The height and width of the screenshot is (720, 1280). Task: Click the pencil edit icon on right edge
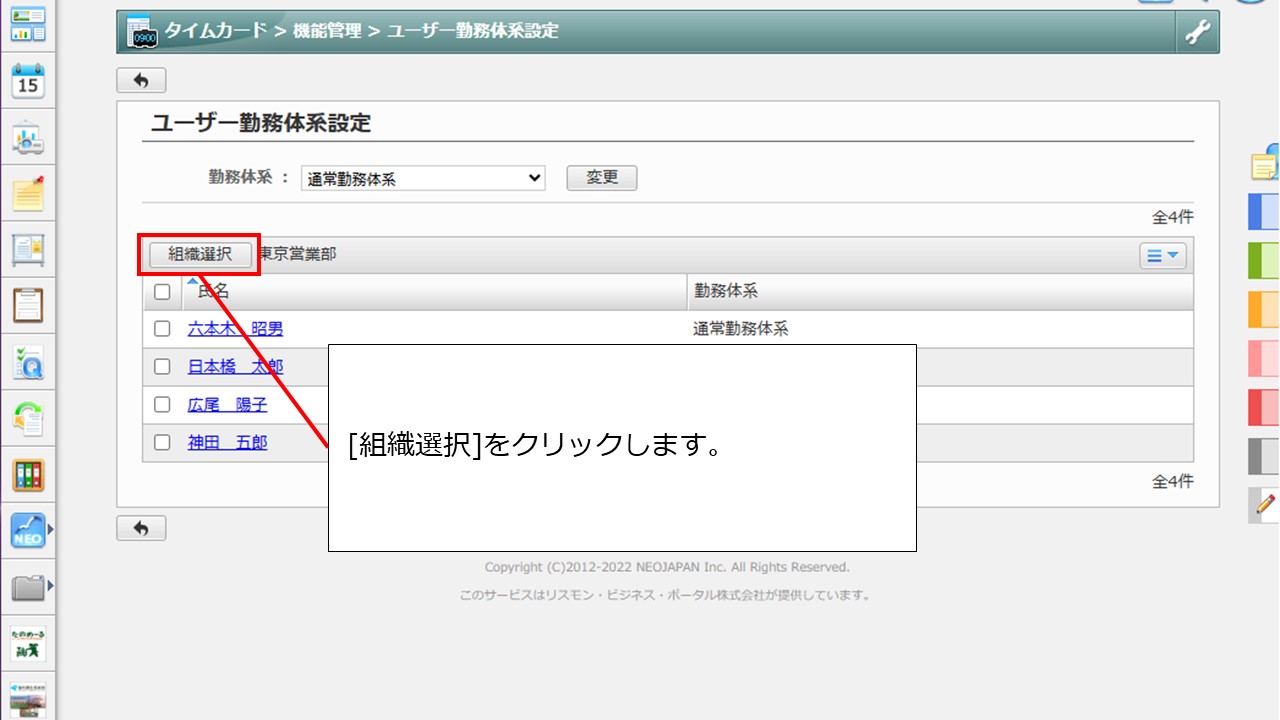(1266, 504)
